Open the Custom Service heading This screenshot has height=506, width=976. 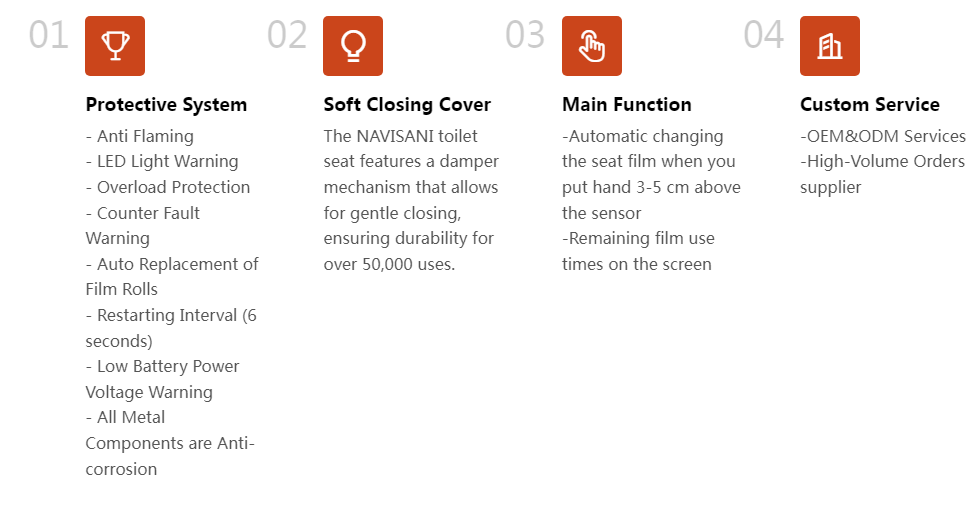click(870, 105)
